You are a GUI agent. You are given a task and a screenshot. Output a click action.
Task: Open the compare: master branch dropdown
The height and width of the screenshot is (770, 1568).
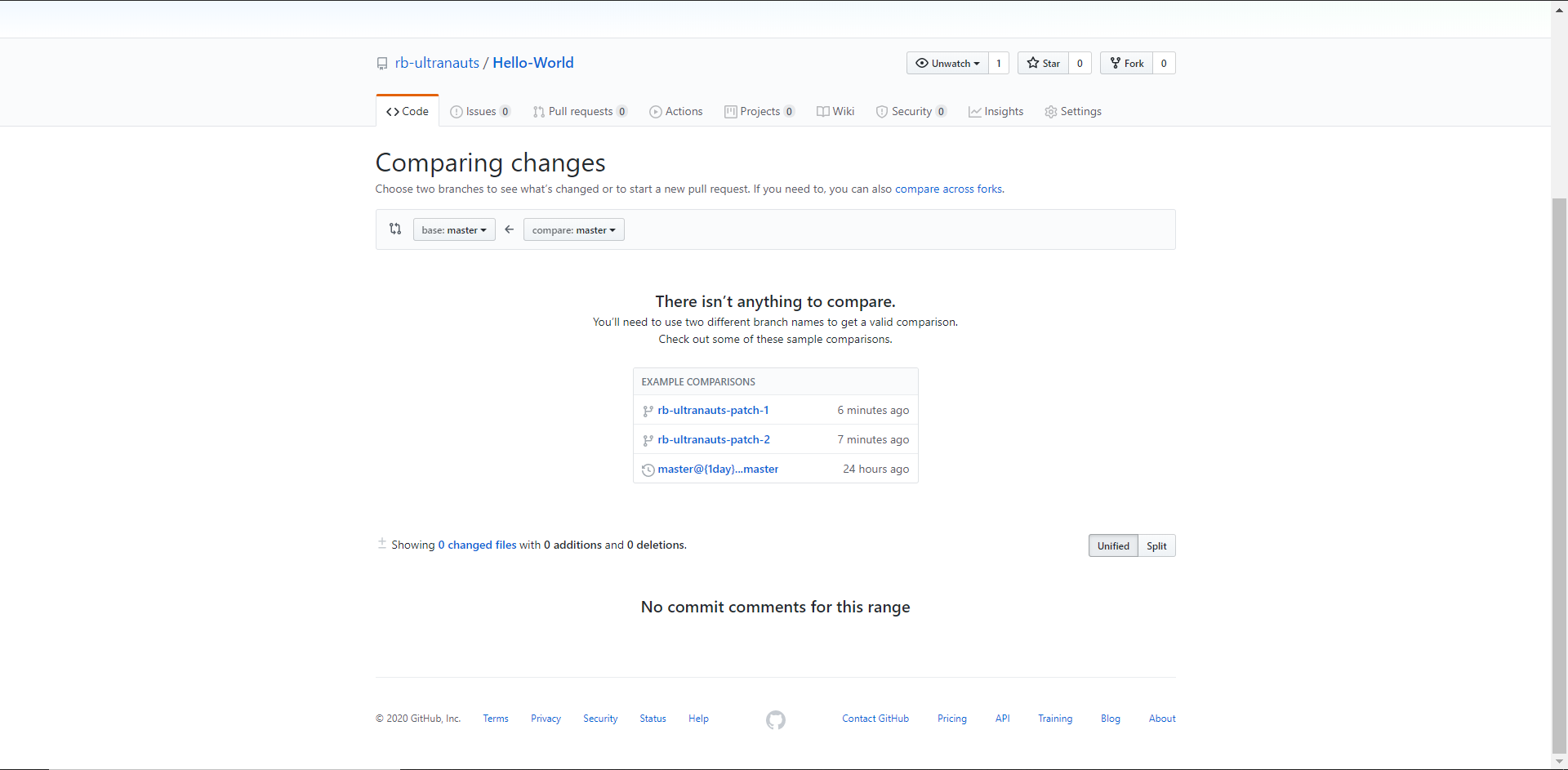coord(574,230)
